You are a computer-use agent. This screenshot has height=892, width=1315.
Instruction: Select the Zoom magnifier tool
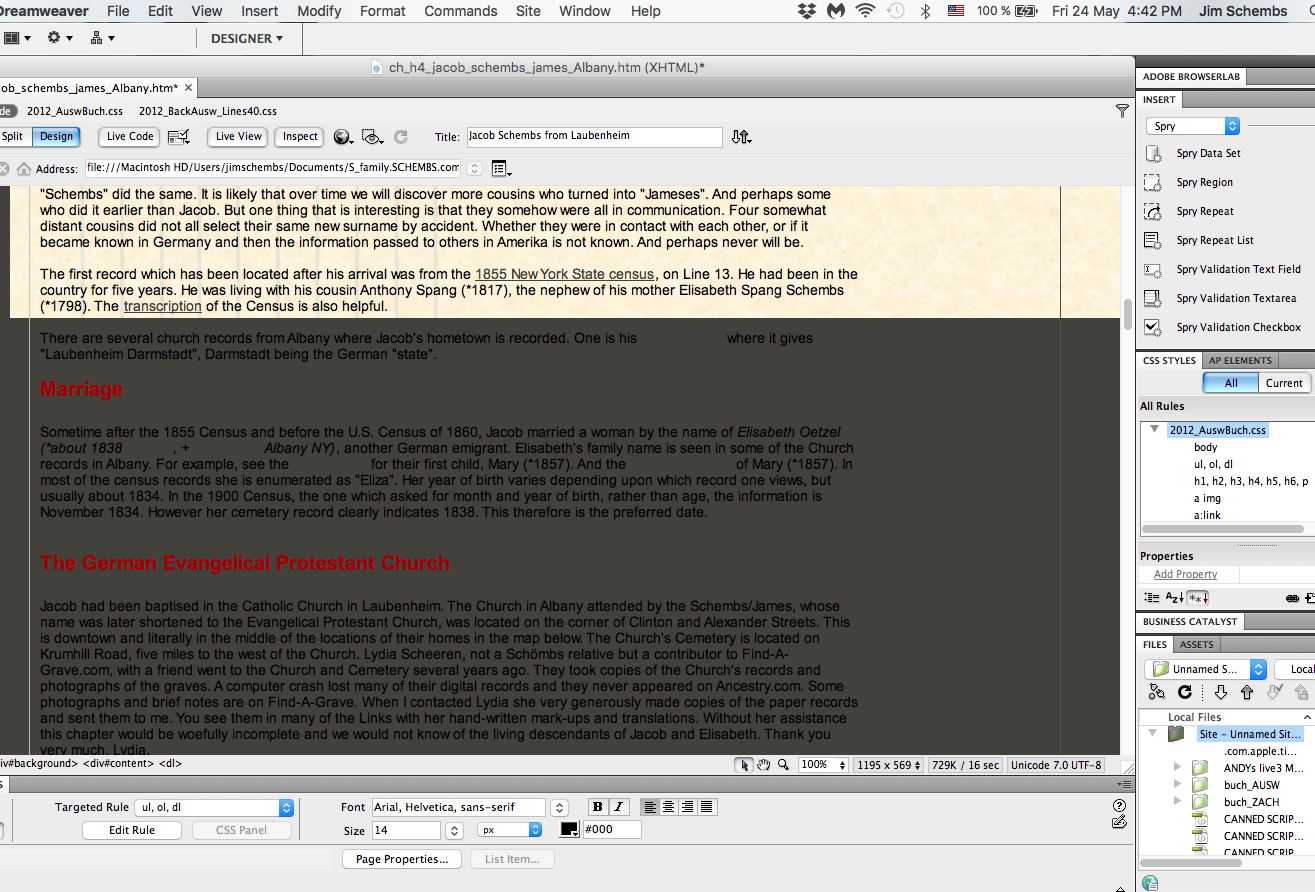783,765
